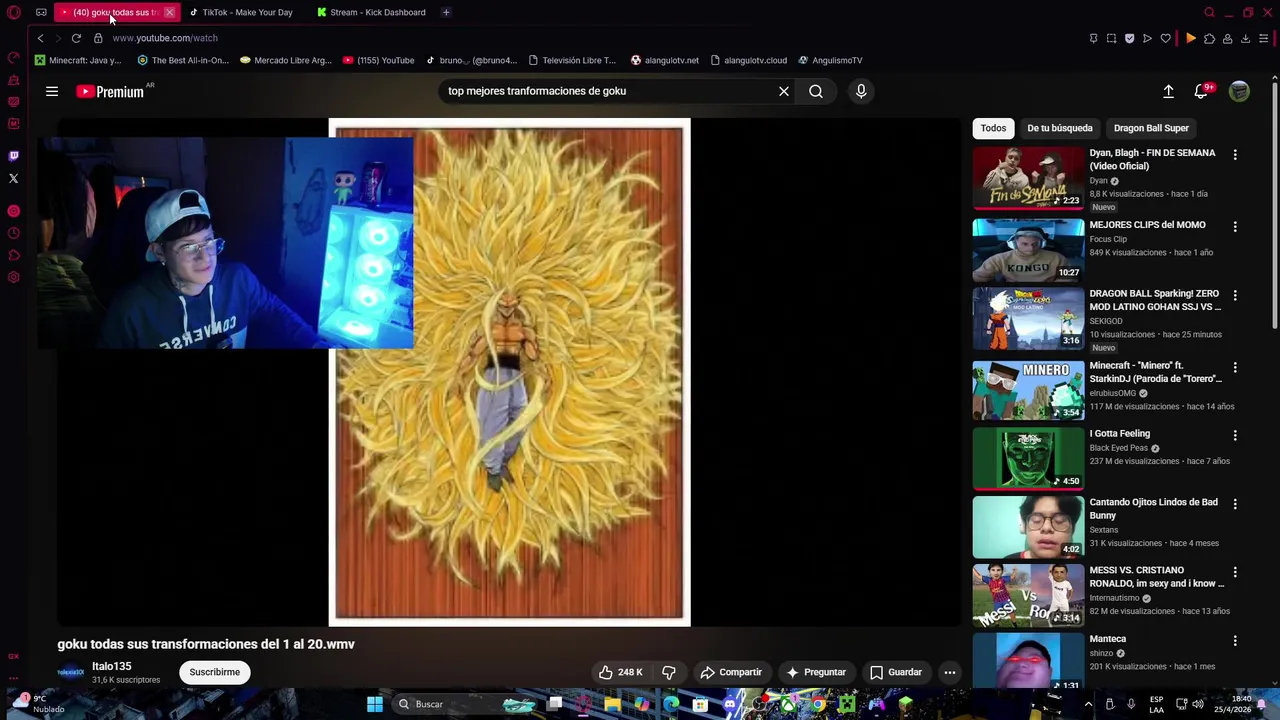Open the extensions cube icon
The height and width of the screenshot is (720, 1280).
click(1209, 38)
